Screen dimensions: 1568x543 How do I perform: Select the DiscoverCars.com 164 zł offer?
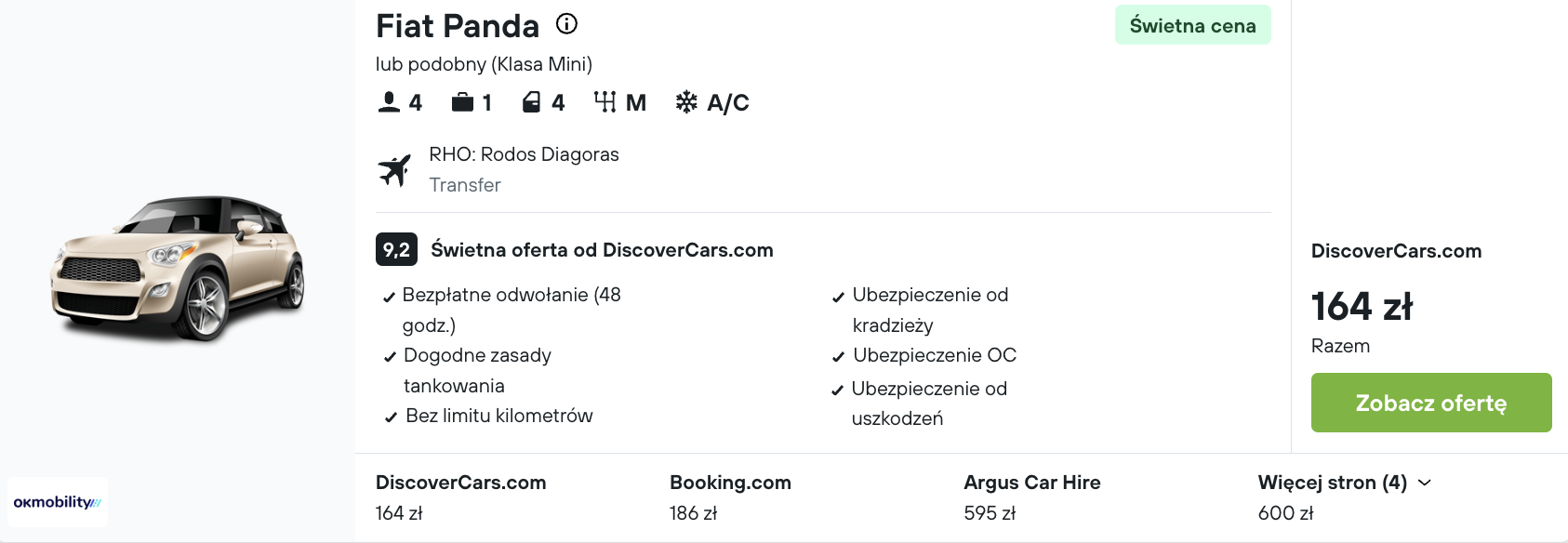tap(460, 497)
